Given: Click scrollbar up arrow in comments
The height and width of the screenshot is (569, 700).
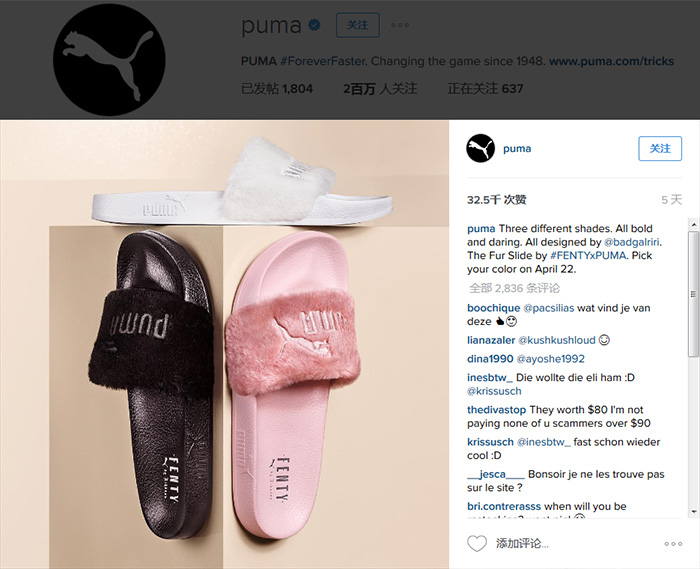Looking at the screenshot, I should pyautogui.click(x=693, y=224).
